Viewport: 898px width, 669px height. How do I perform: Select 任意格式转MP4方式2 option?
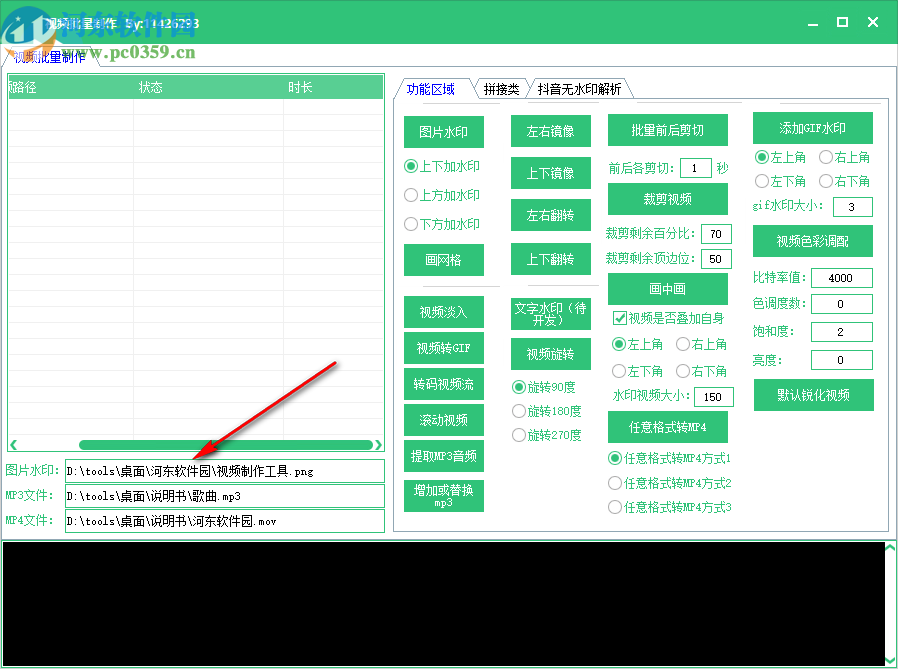click(669, 483)
